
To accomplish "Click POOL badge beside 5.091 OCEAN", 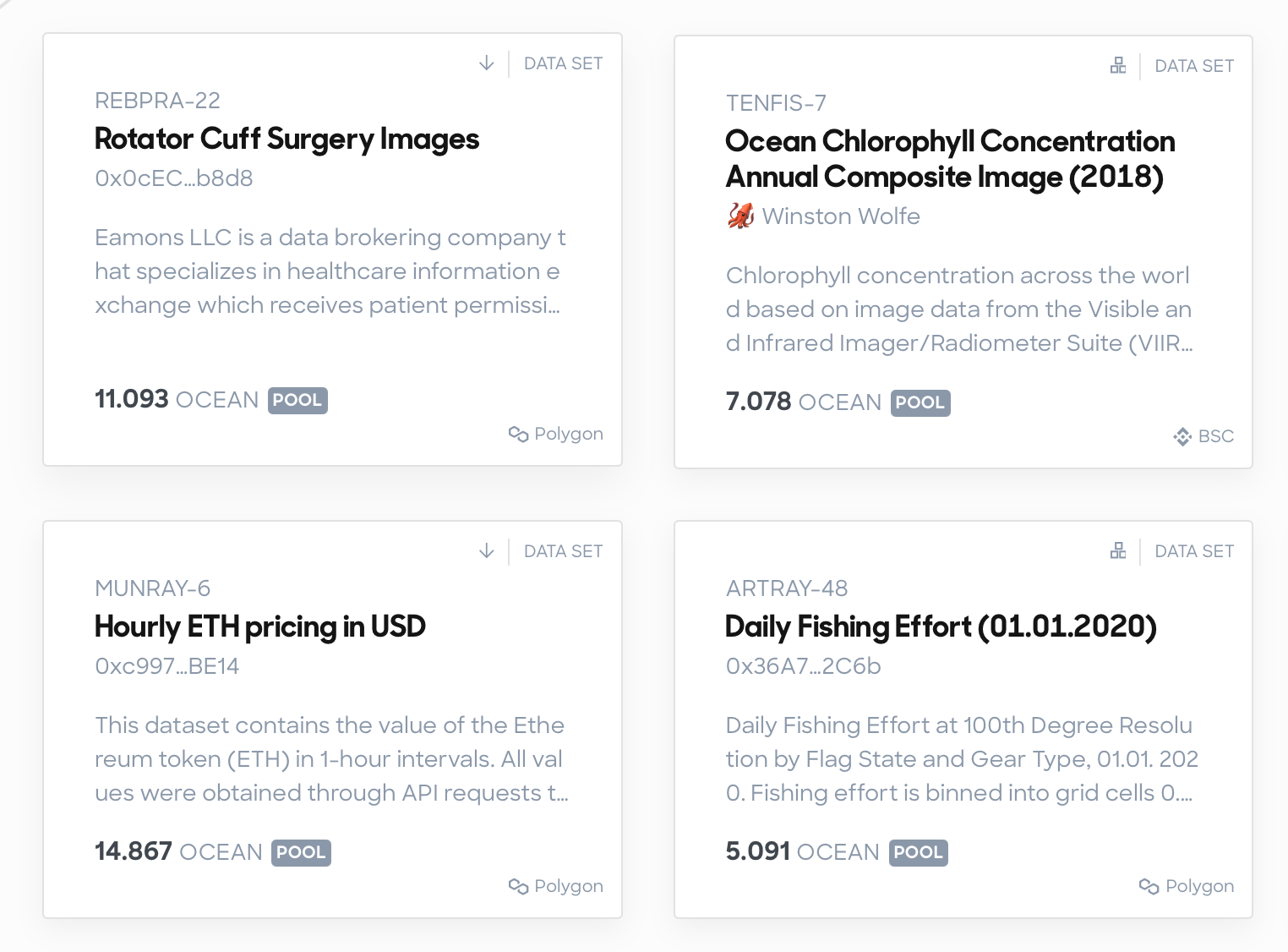I will pyautogui.click(x=918, y=852).
